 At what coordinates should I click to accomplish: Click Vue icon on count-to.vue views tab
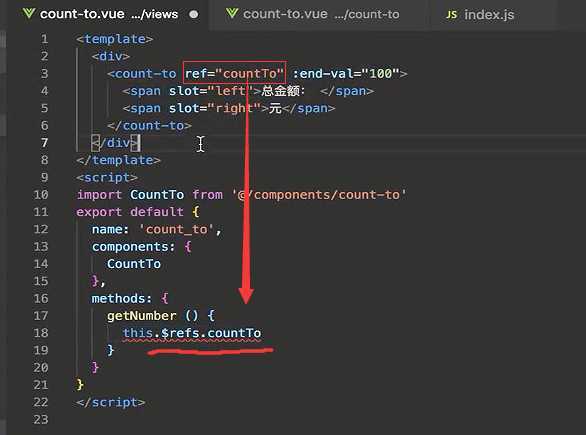pyautogui.click(x=28, y=14)
